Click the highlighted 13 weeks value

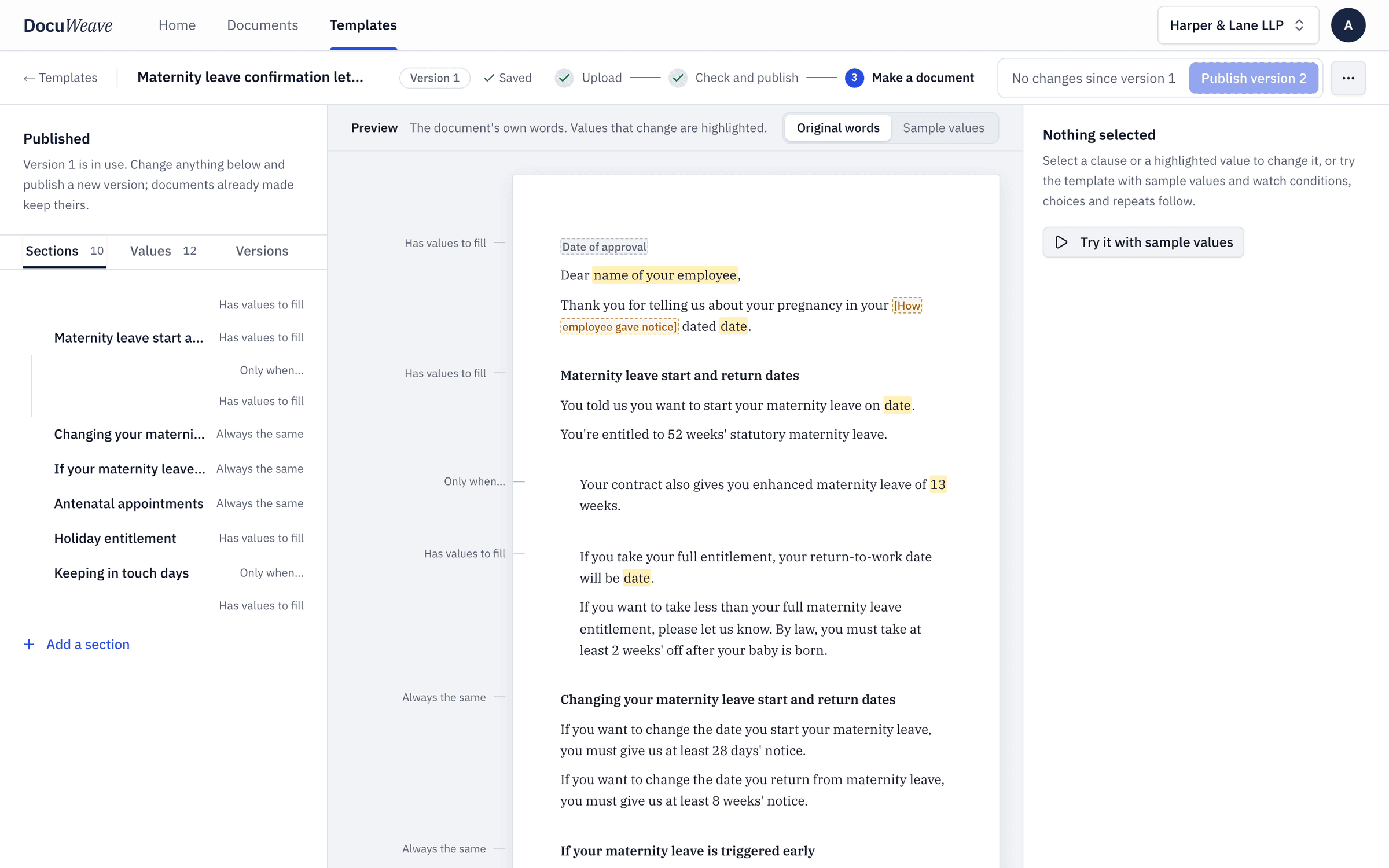938,484
